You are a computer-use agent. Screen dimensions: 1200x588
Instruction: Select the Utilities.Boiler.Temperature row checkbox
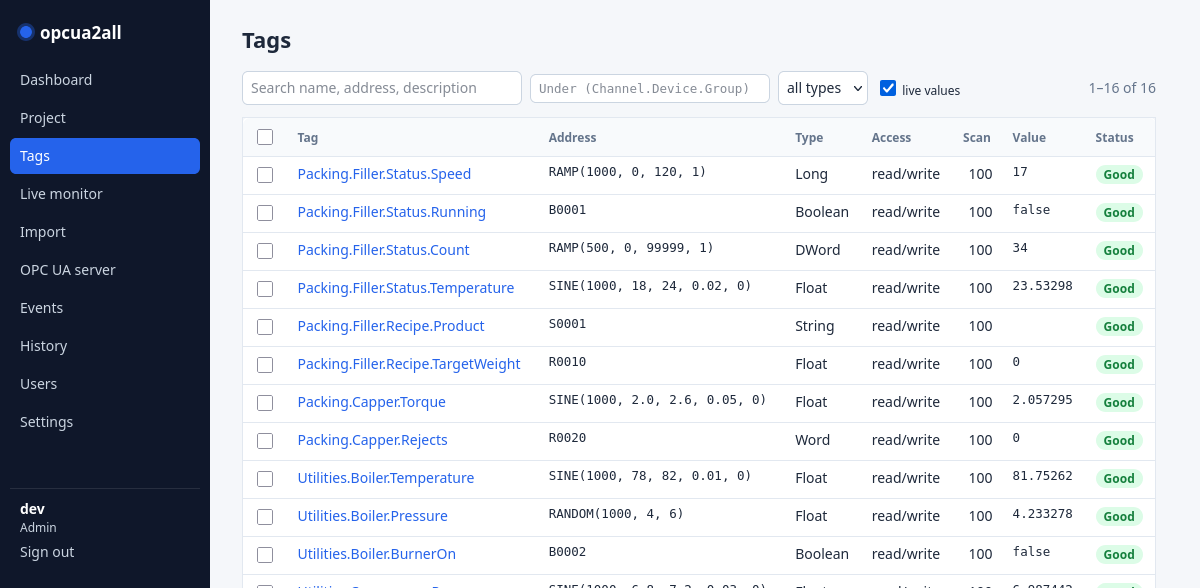click(265, 479)
